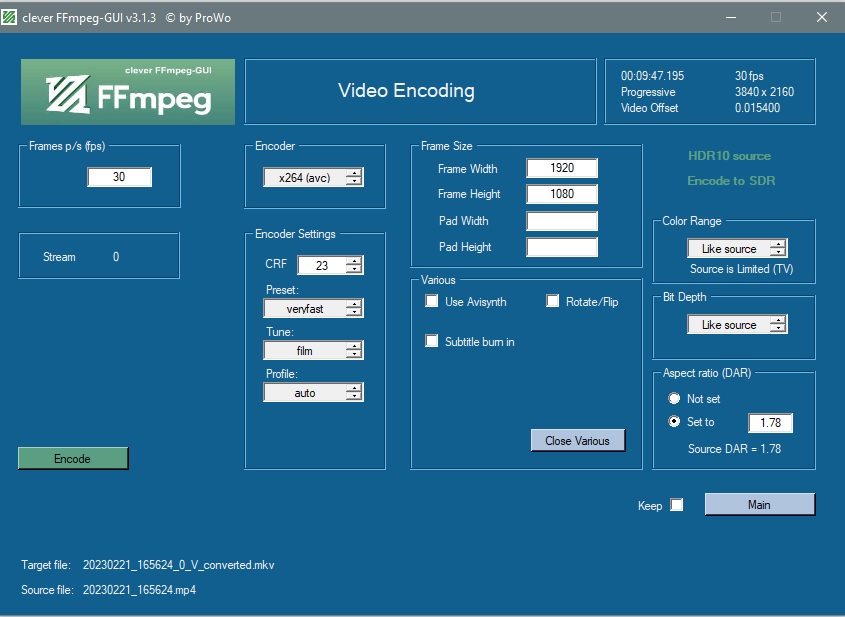Step Bit Depth down with arrow
This screenshot has width=845, height=617.
(778, 329)
